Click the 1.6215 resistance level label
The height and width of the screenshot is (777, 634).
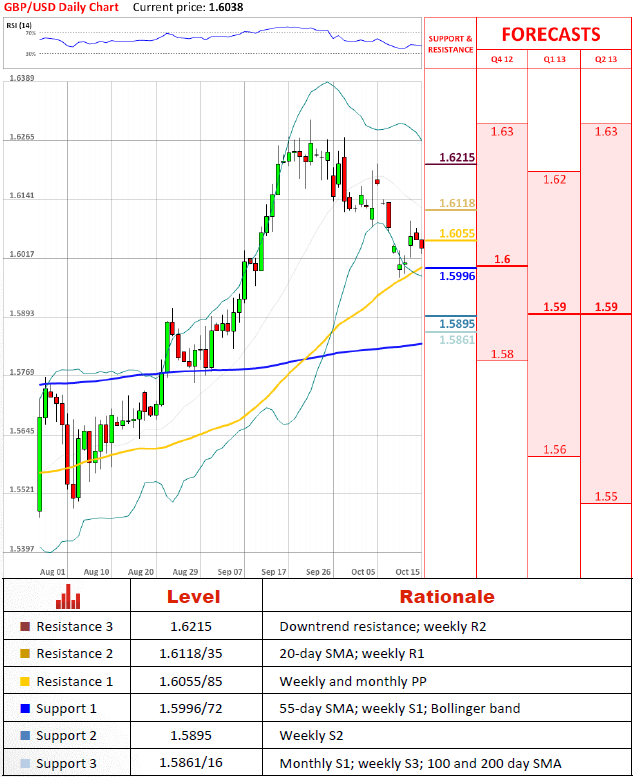[456, 158]
